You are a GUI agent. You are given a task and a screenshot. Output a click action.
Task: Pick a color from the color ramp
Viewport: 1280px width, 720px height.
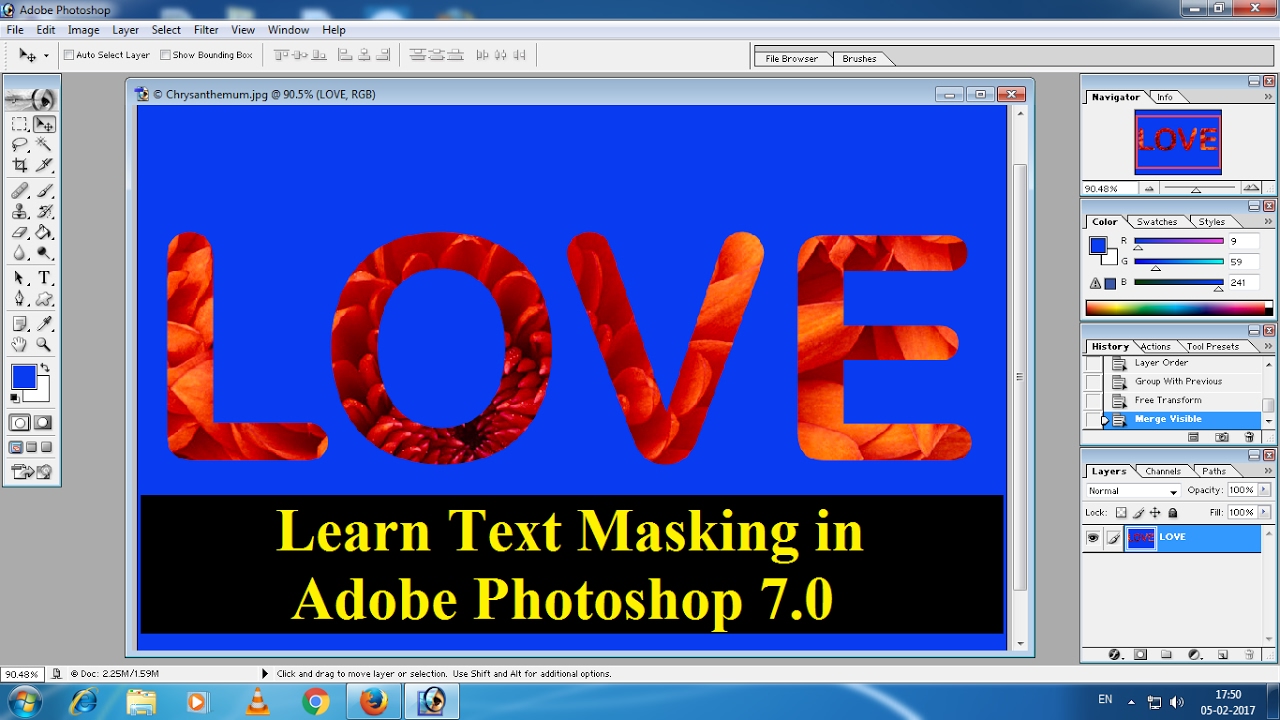point(1180,308)
